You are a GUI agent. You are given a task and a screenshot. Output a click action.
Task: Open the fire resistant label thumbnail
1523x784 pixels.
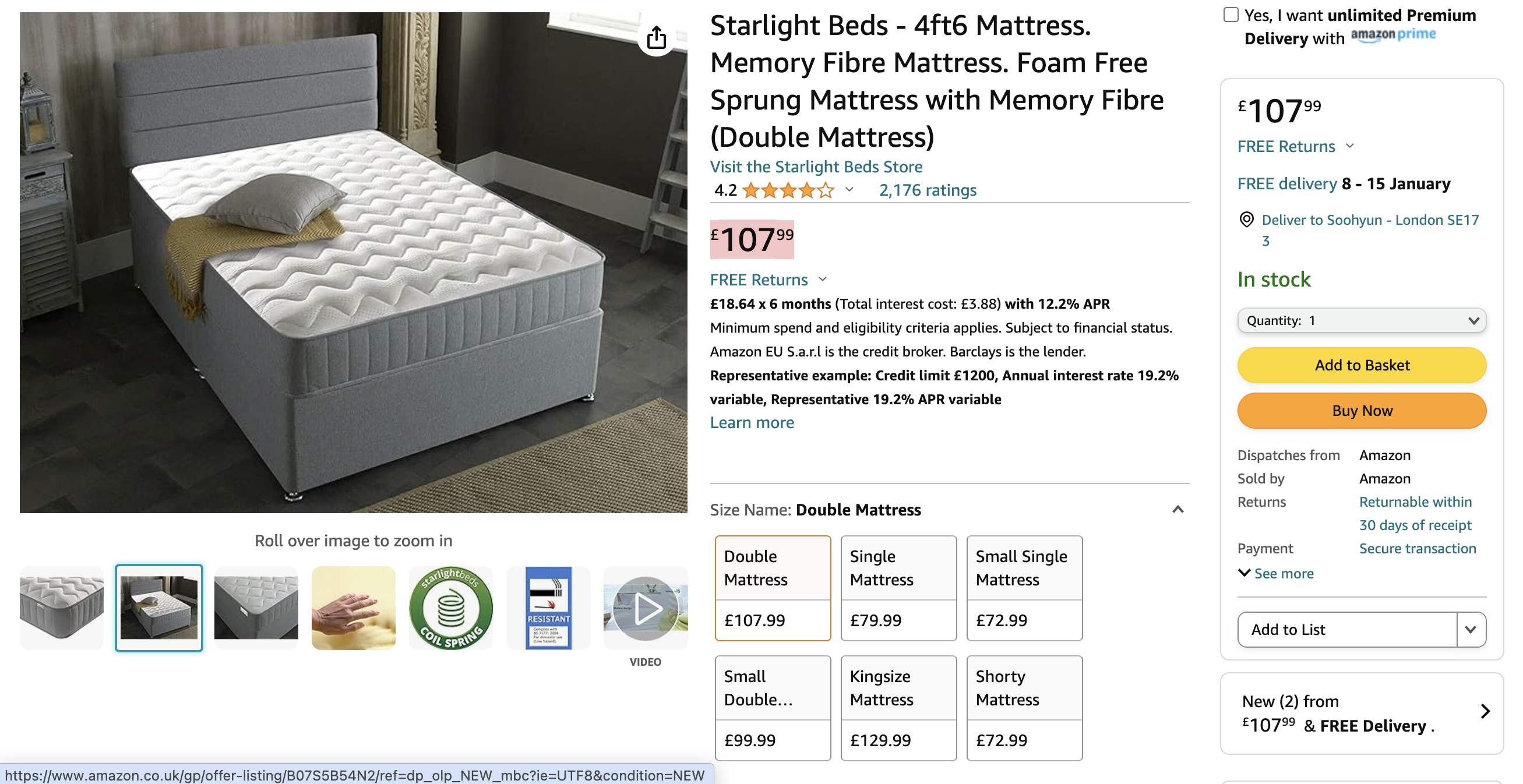coord(548,609)
